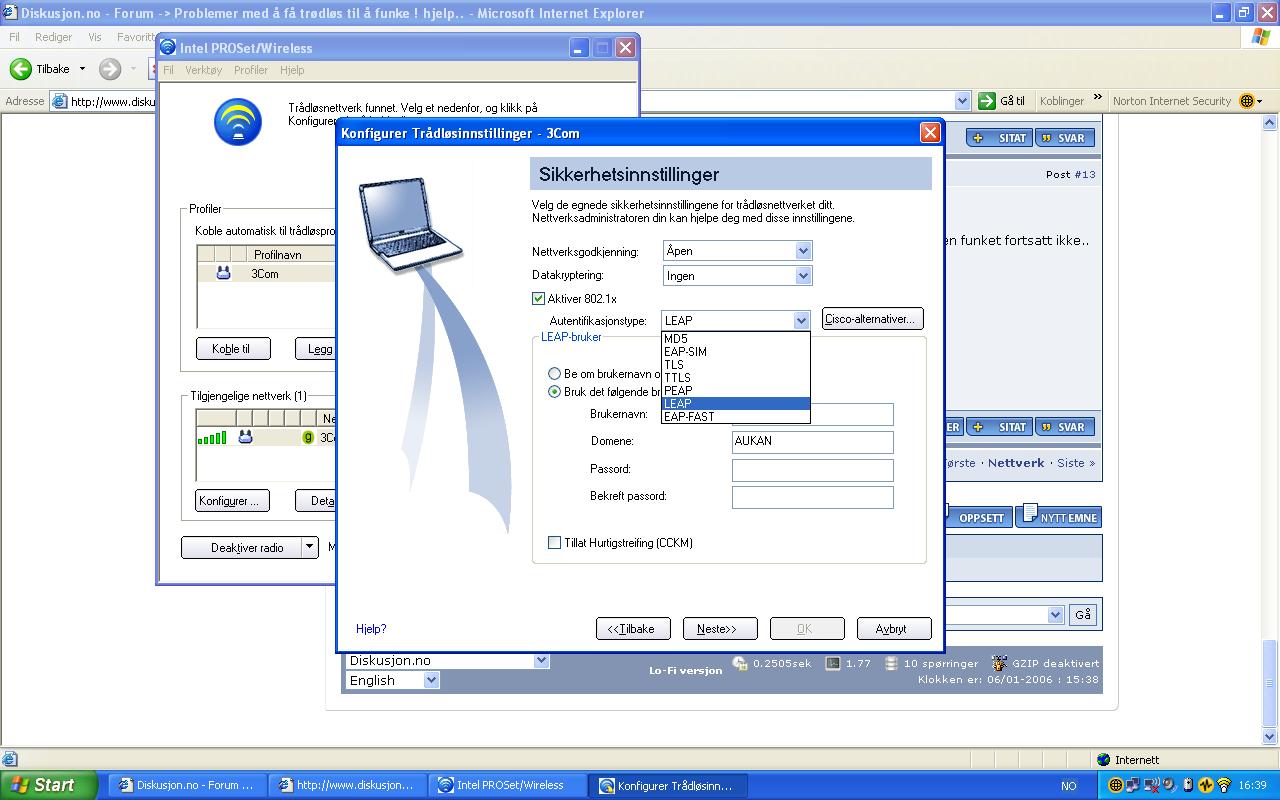This screenshot has width=1280, height=800.
Task: Click the server load monitor icon
Action: pos(832,663)
